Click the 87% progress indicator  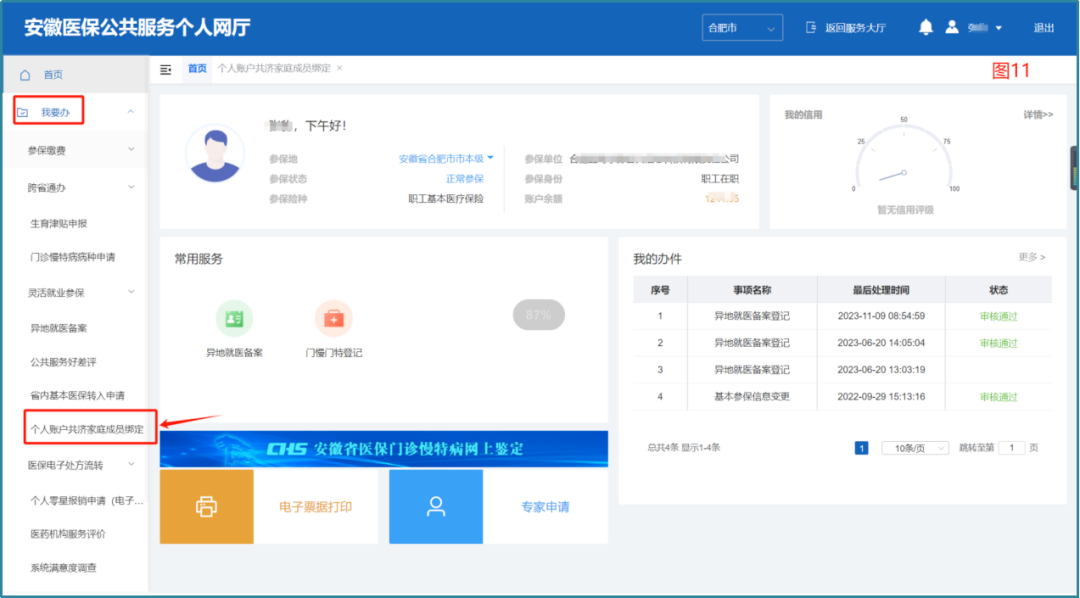click(x=539, y=315)
